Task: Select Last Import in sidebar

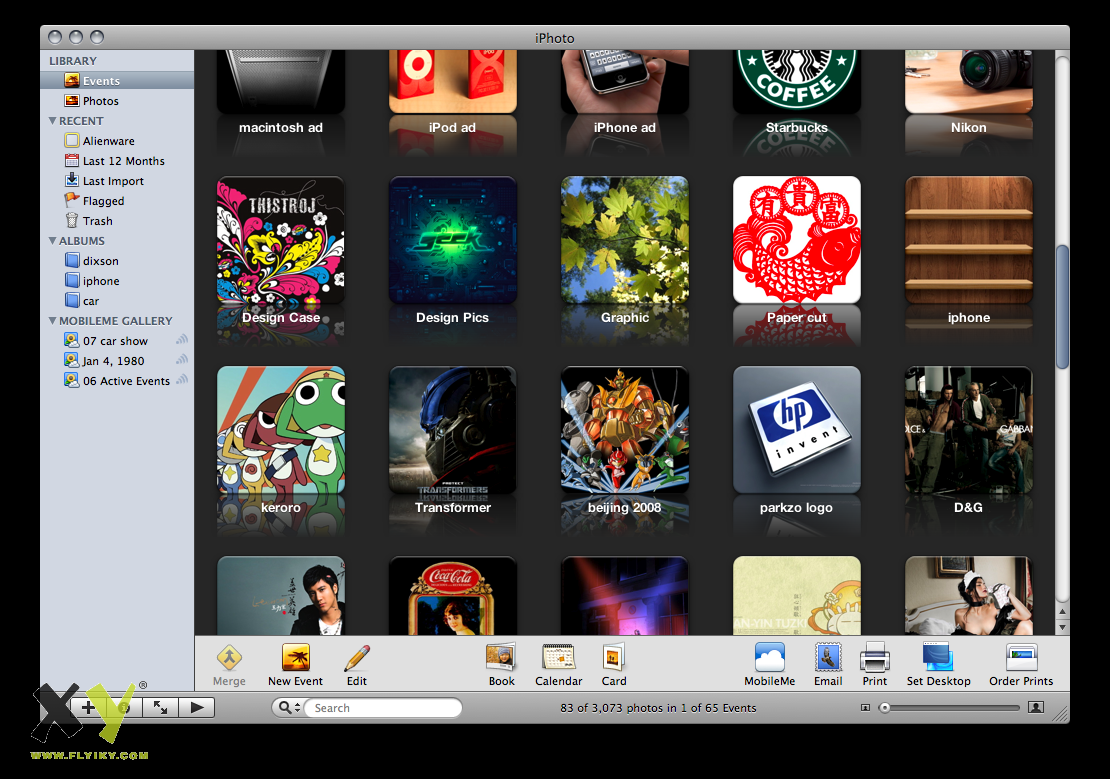Action: [x=117, y=181]
